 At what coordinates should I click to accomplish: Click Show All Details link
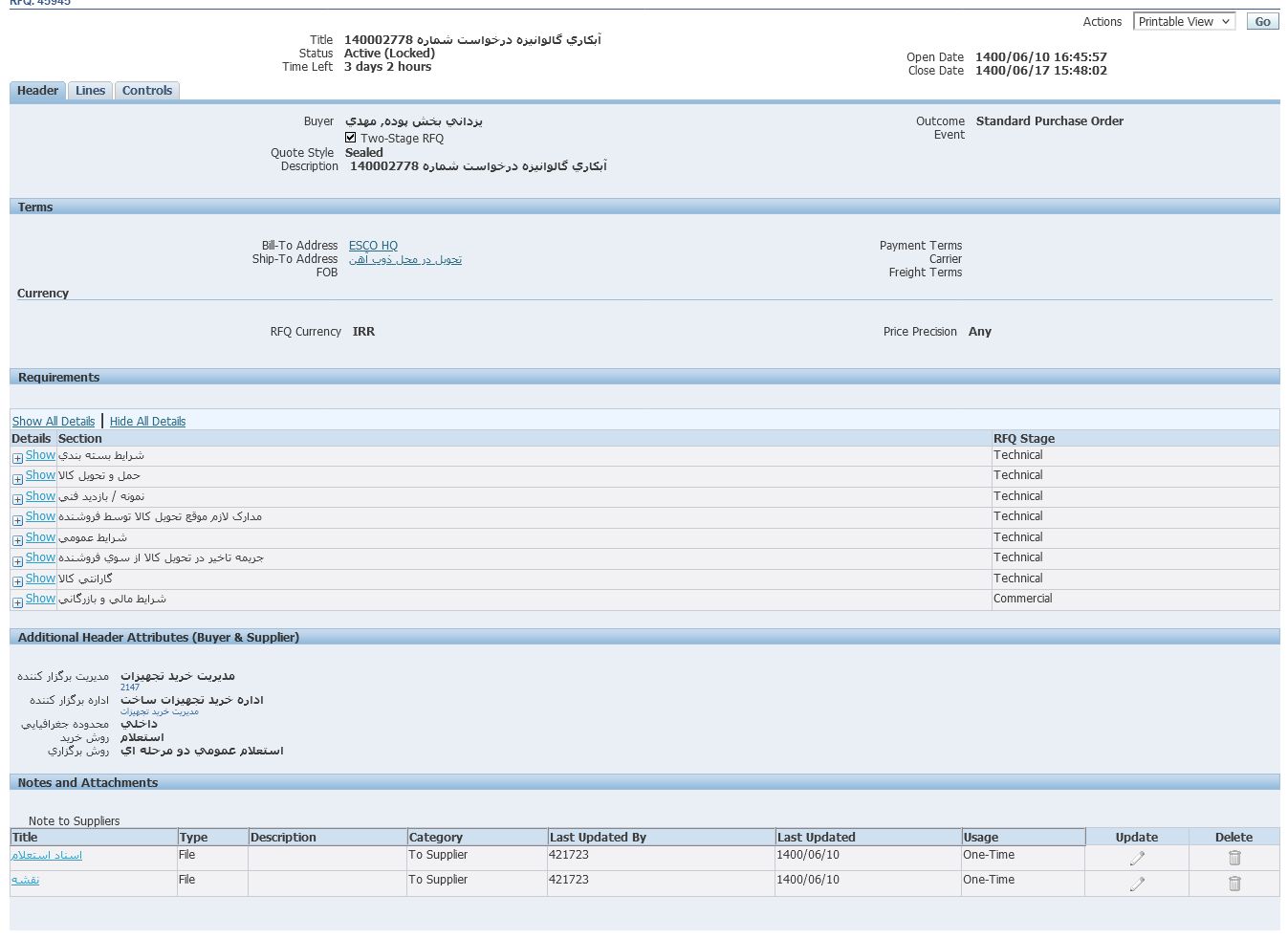pyautogui.click(x=54, y=422)
